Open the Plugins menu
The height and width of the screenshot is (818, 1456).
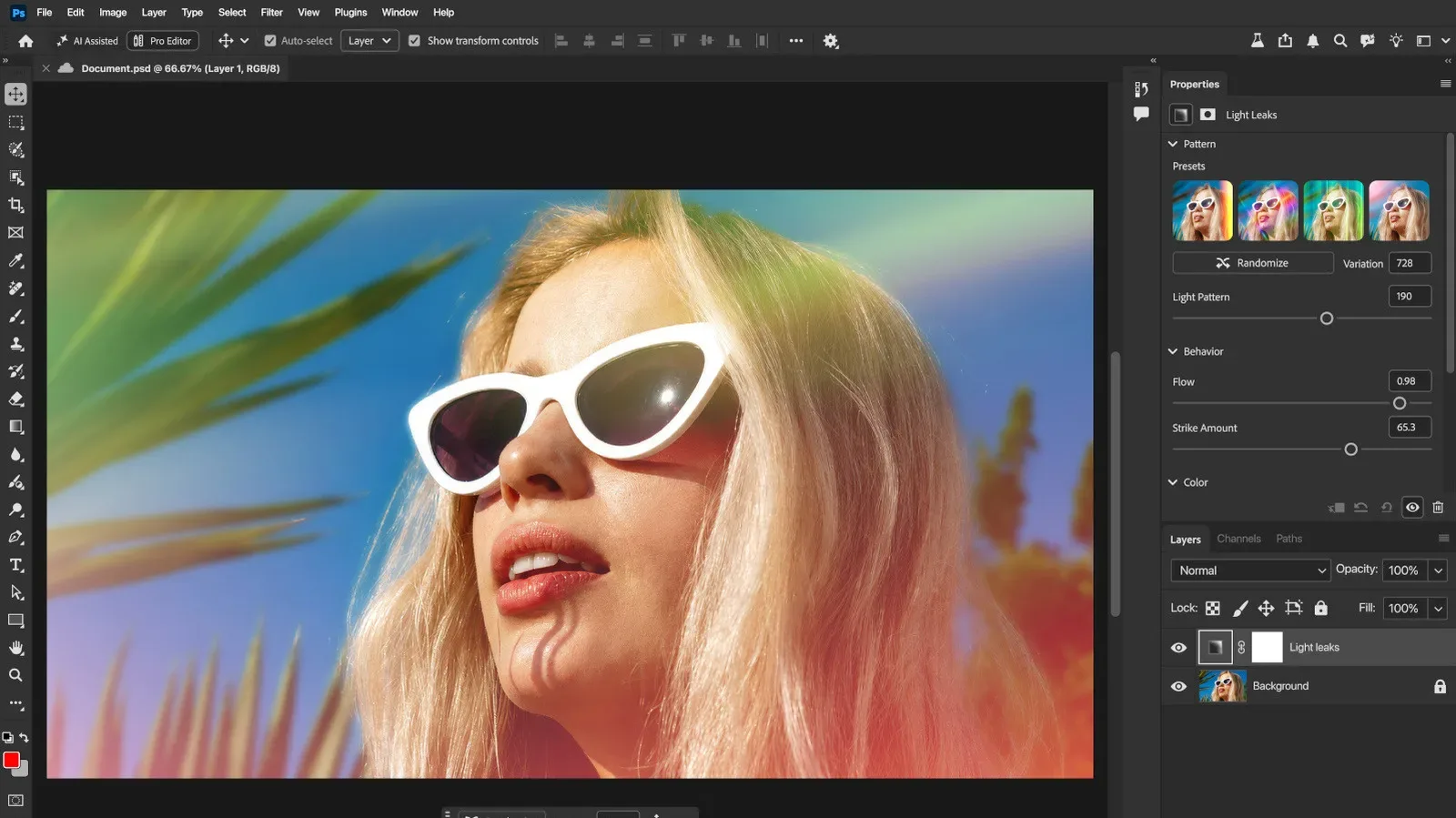(x=350, y=13)
